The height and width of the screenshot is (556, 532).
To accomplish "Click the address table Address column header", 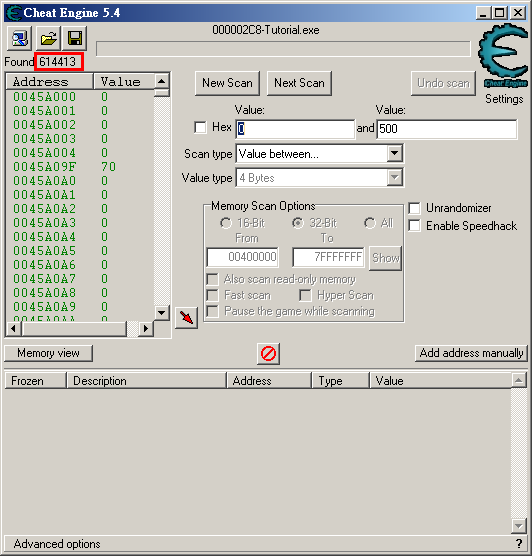I will click(x=269, y=380).
